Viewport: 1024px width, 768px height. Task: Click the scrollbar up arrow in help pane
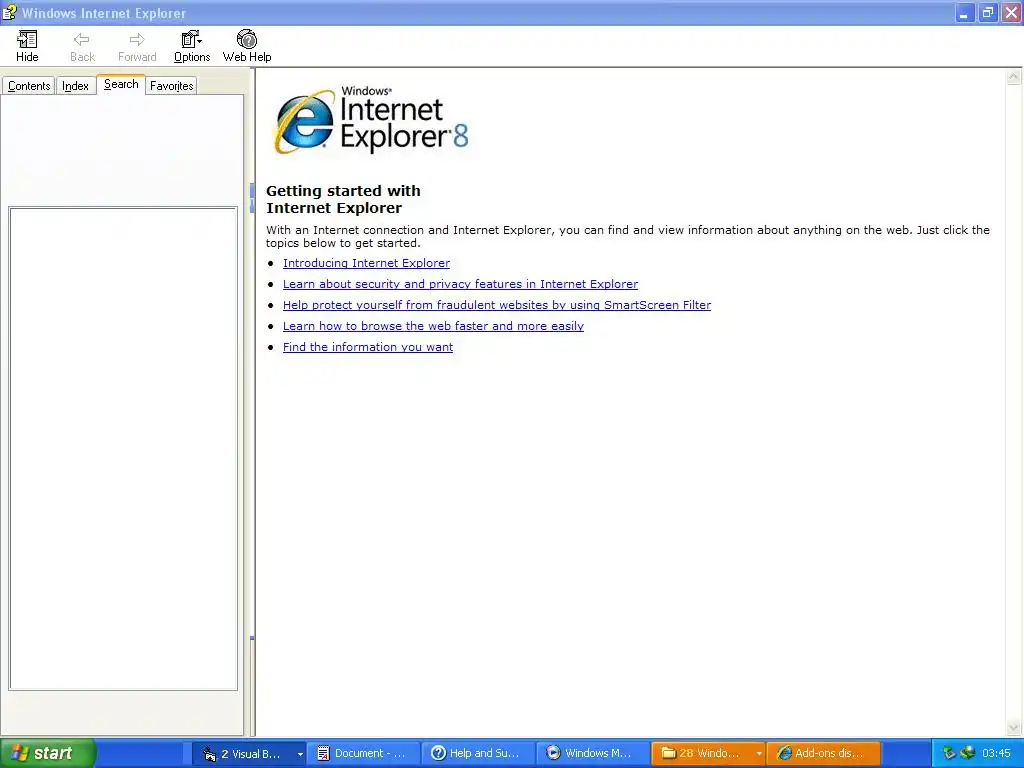[1014, 77]
